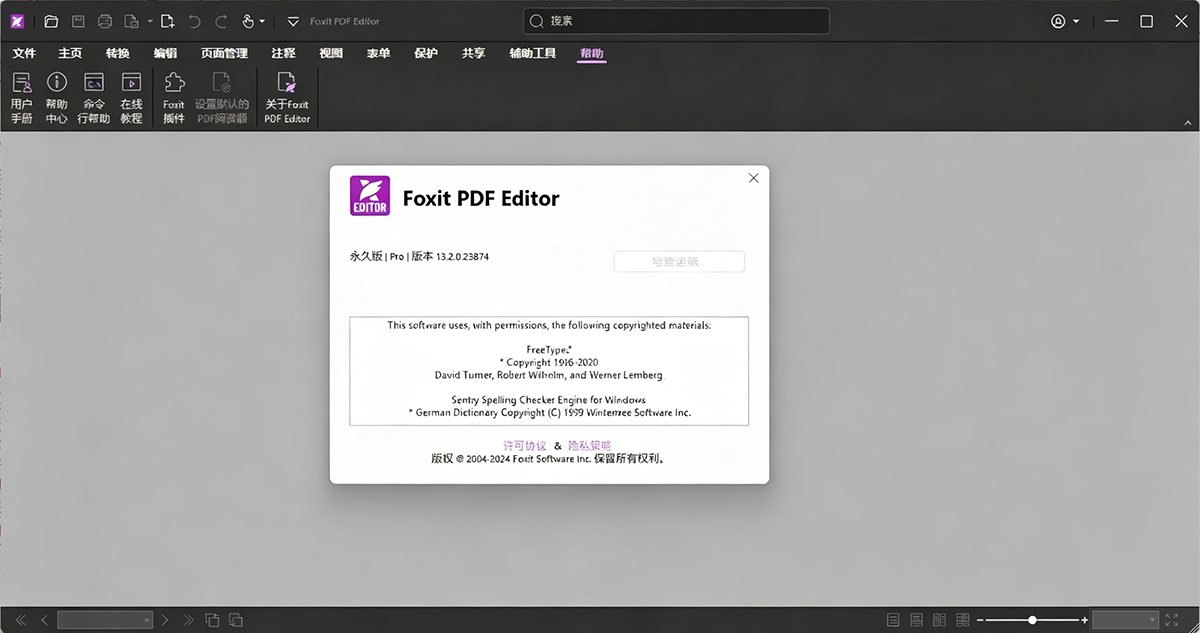Switch to the 视图 tab
Viewport: 1200px width, 633px height.
click(331, 53)
